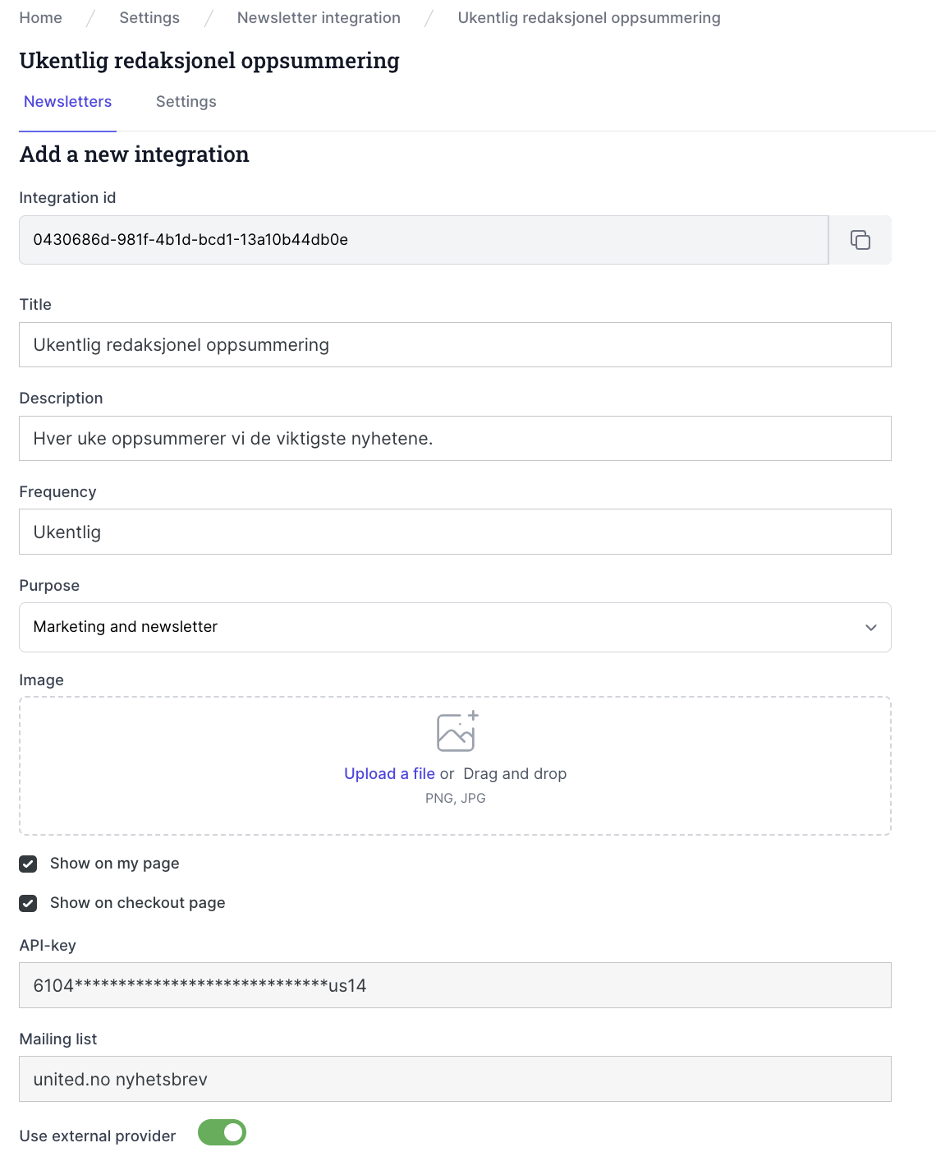The height and width of the screenshot is (1152, 936).
Task: Switch to the Settings tab
Action: 185,101
